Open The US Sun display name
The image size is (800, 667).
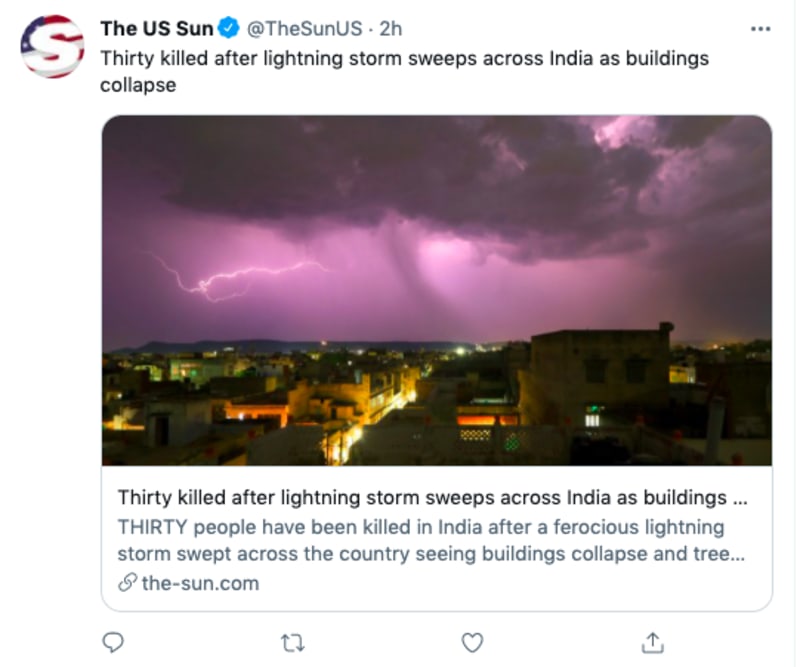point(156,29)
